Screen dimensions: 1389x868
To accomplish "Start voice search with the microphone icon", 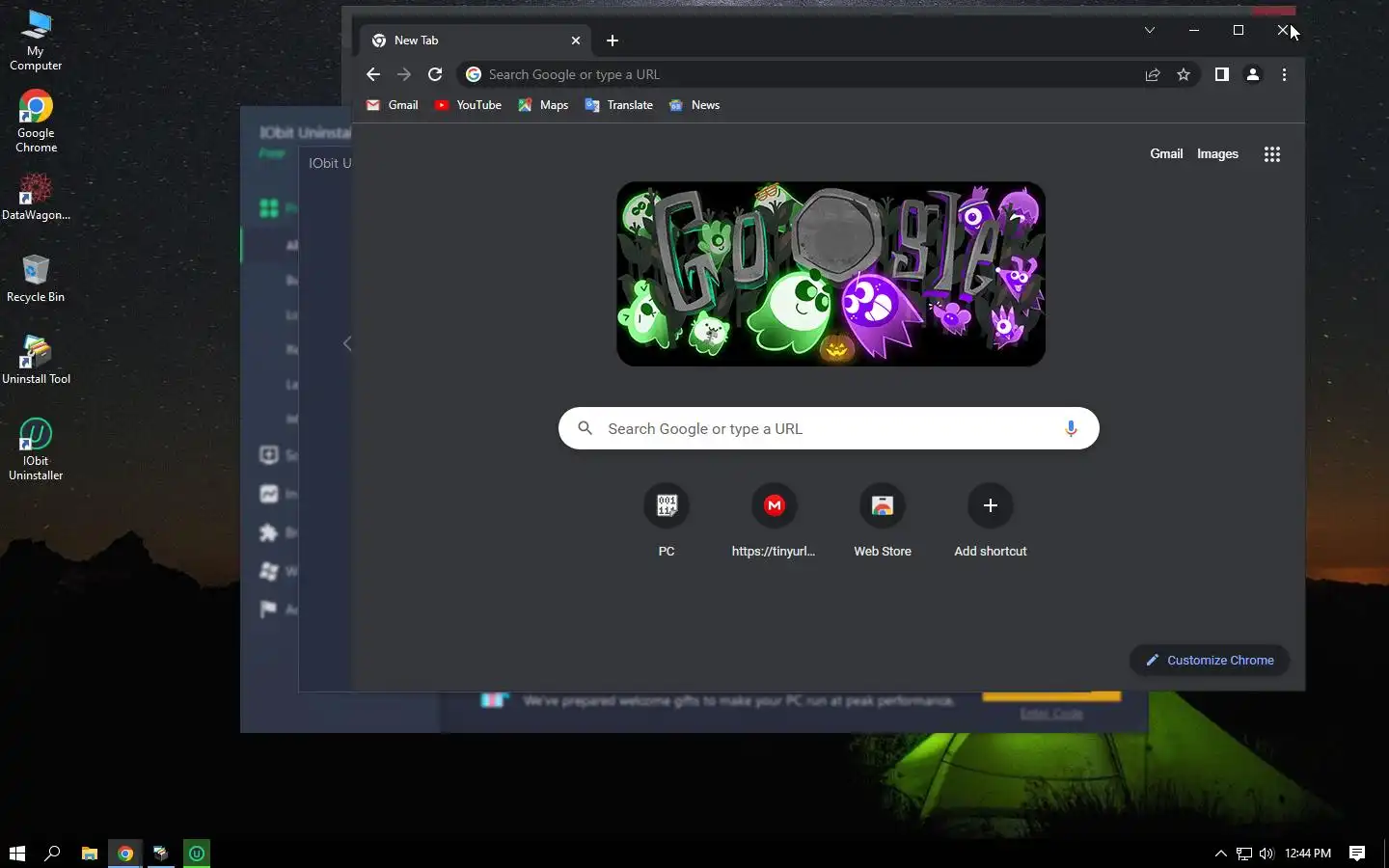I will click(1071, 428).
